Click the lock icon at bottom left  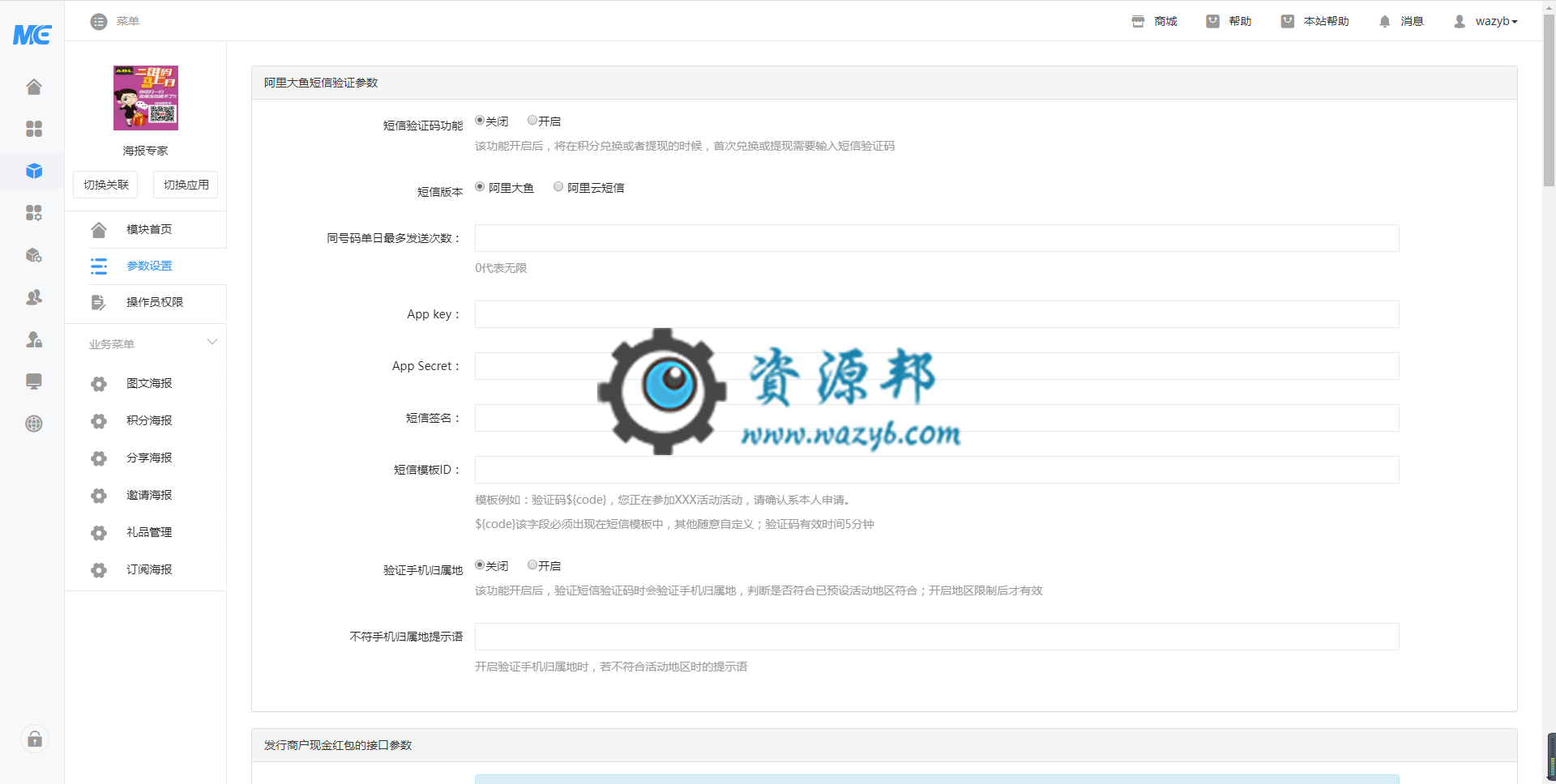pyautogui.click(x=35, y=739)
